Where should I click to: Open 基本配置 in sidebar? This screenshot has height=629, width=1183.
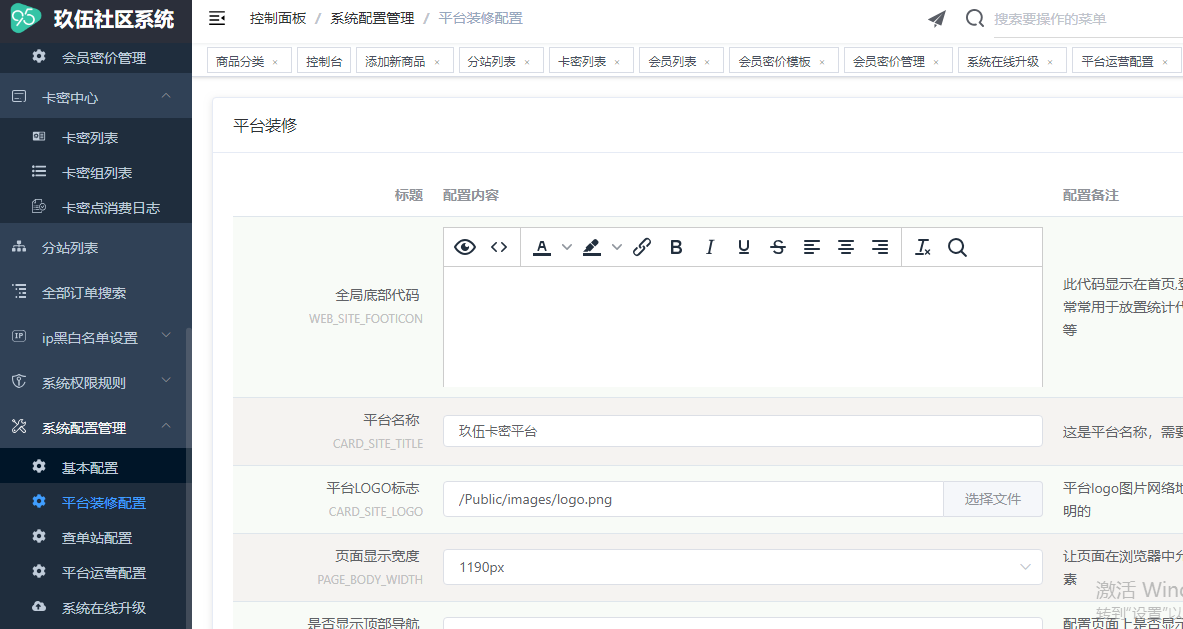pyautogui.click(x=96, y=468)
